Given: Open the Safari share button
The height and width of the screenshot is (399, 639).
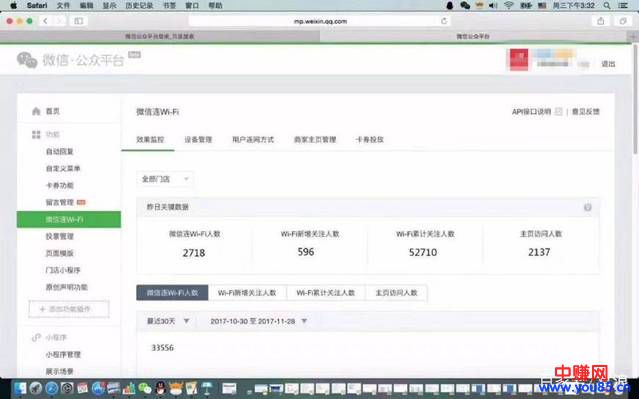Looking at the screenshot, I should (601, 21).
